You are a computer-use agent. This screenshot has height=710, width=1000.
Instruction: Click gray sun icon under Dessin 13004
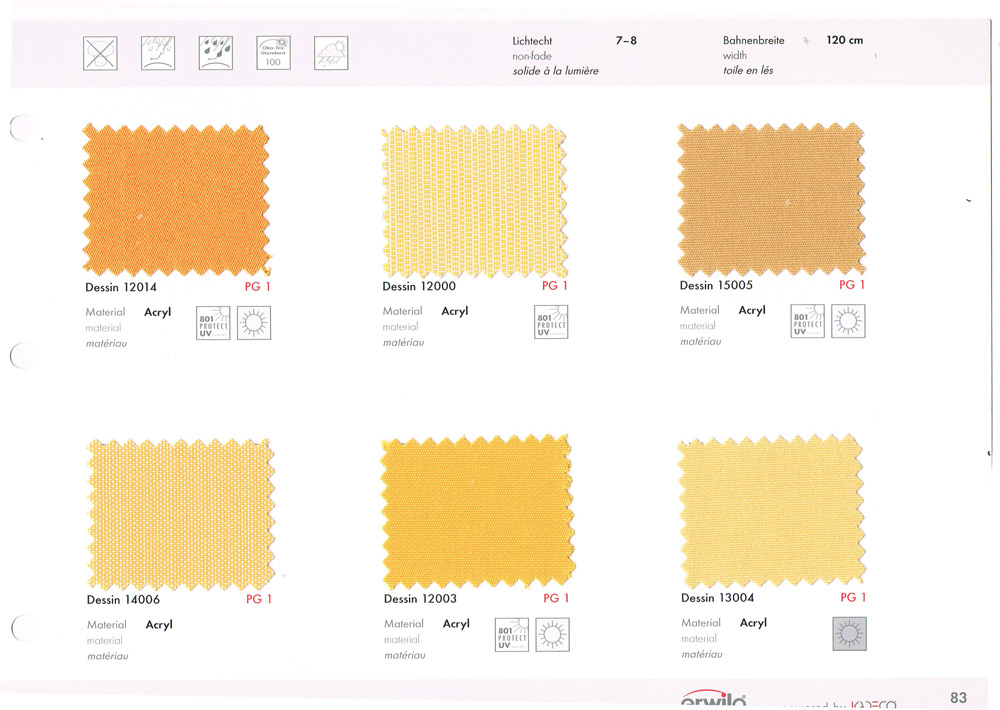click(x=849, y=633)
